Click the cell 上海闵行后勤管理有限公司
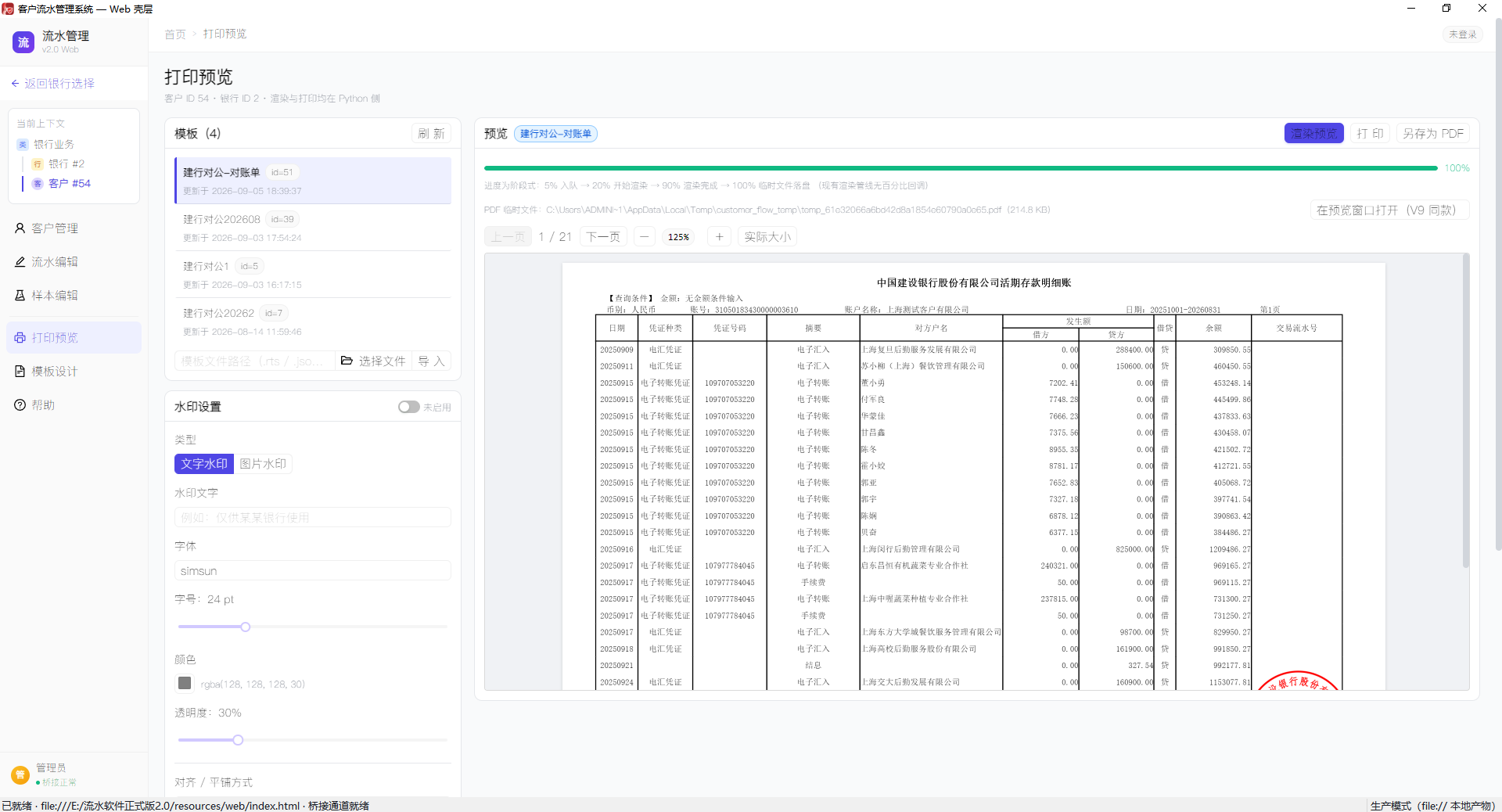 [x=911, y=549]
